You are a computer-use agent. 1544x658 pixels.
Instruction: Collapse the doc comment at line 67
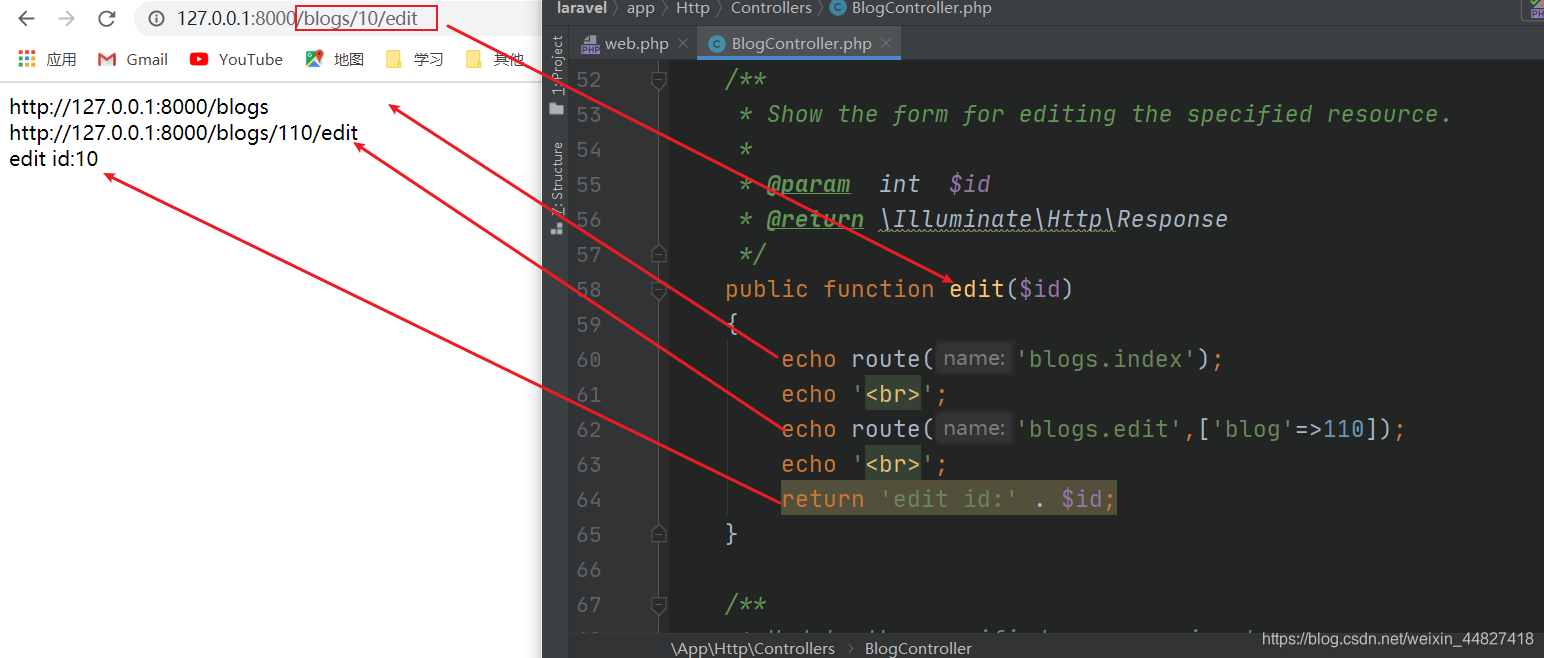658,604
